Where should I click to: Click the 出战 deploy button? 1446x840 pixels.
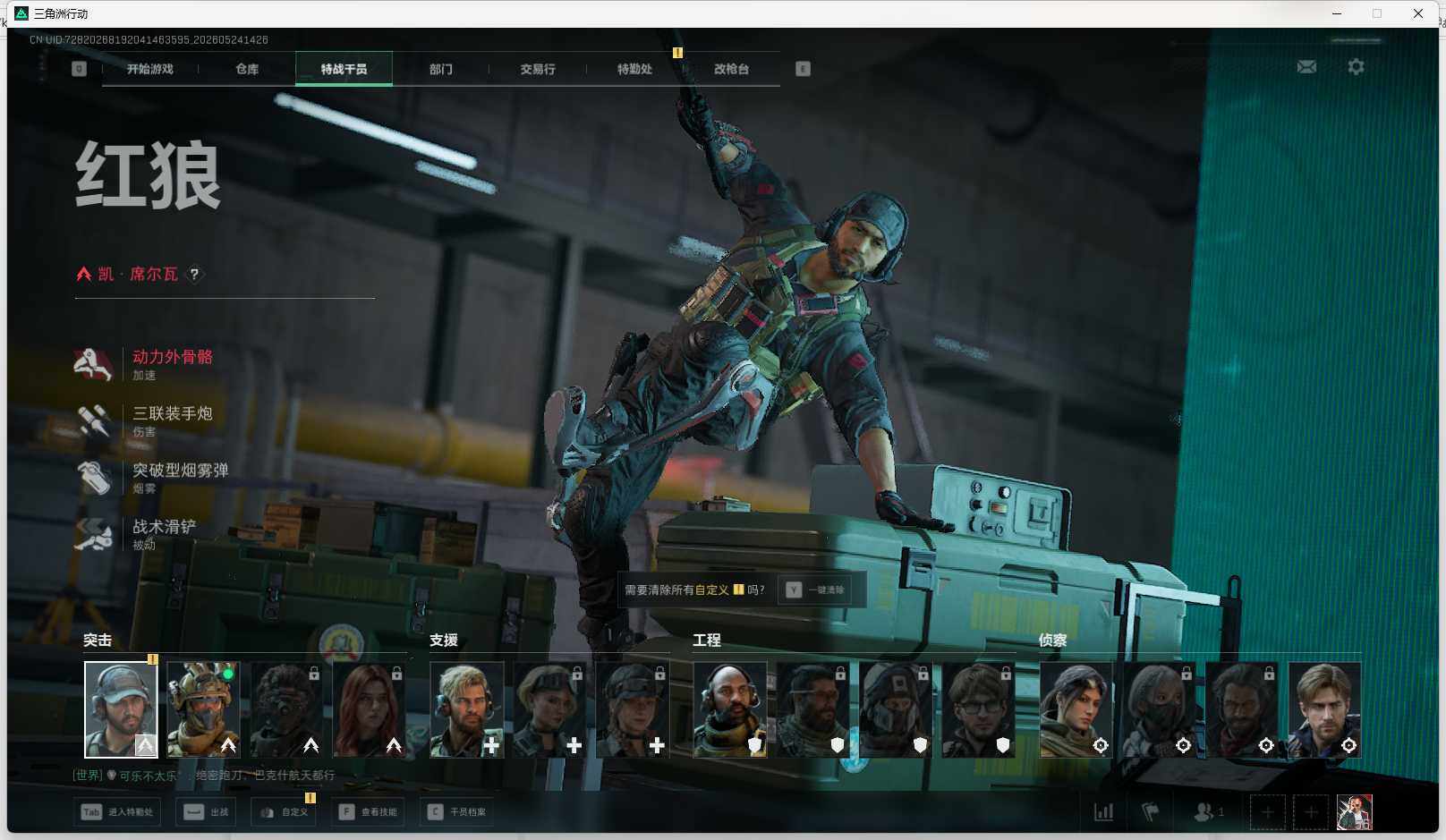(x=207, y=812)
